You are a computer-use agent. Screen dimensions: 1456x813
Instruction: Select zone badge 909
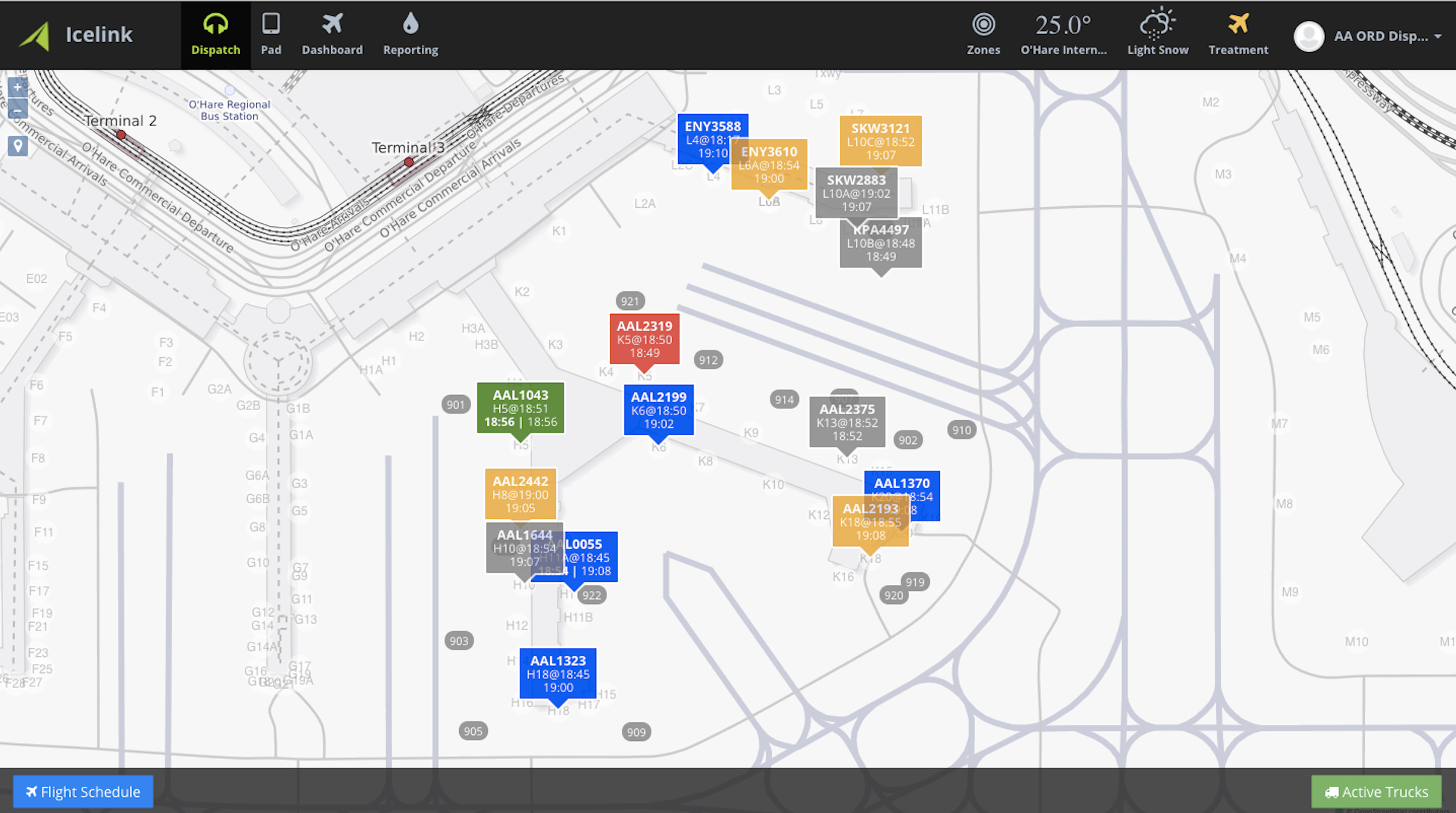[x=636, y=732]
